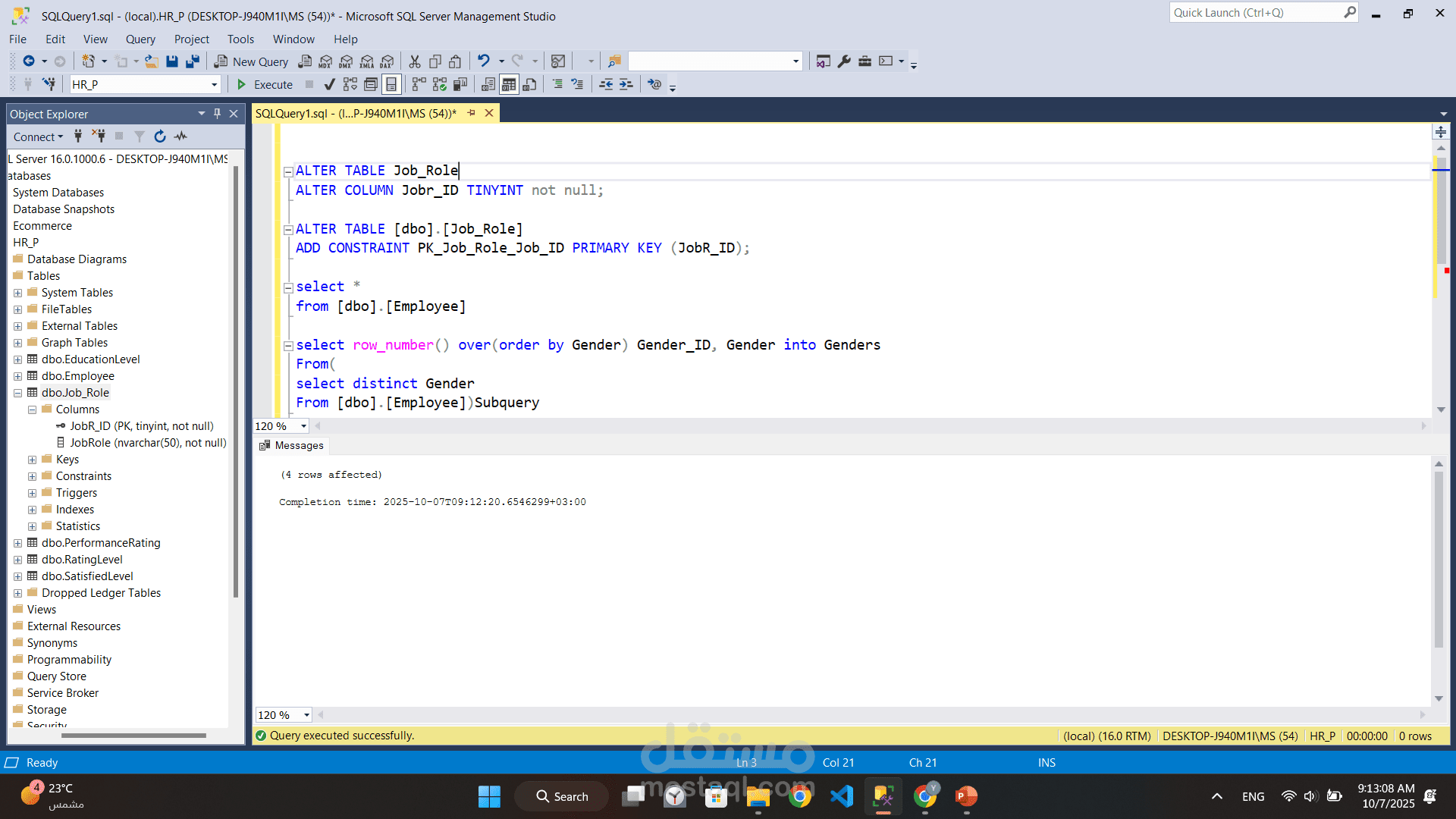Click the Open File folder icon
This screenshot has width=1456, height=819.
point(152,61)
